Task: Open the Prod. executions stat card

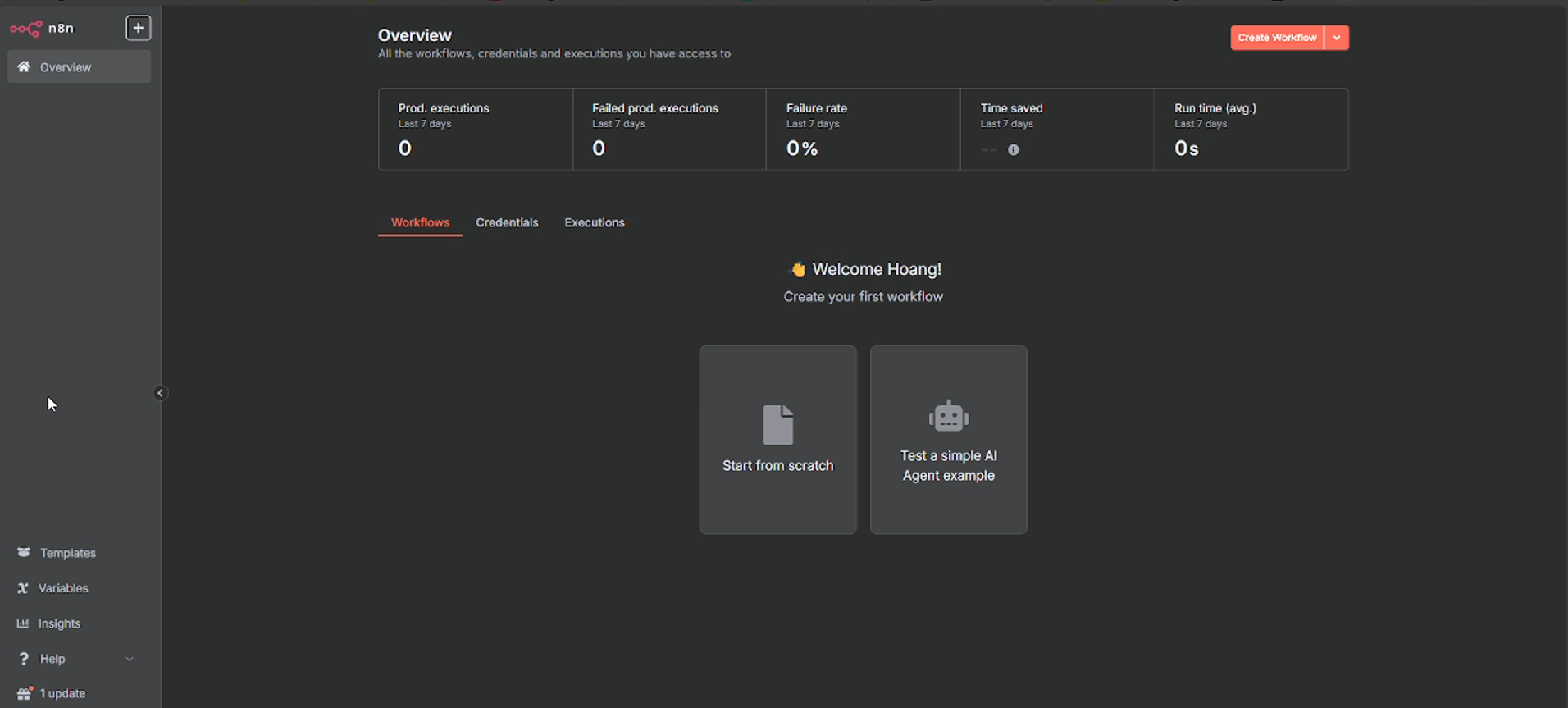Action: tap(476, 130)
